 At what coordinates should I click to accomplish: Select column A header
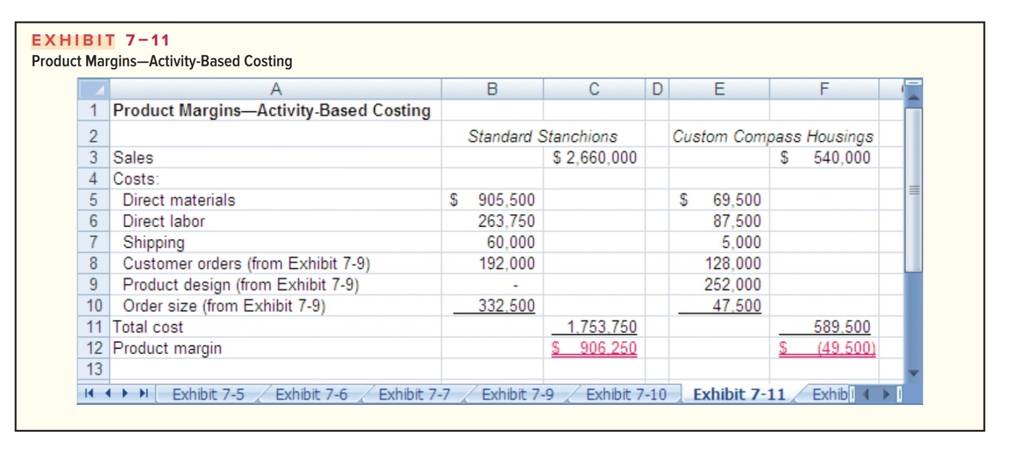[275, 89]
